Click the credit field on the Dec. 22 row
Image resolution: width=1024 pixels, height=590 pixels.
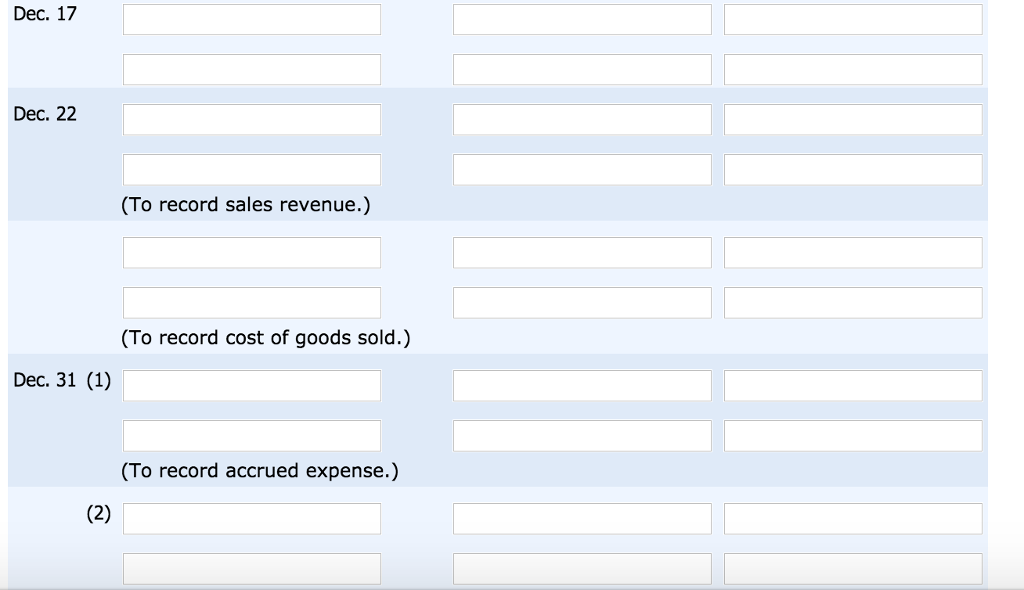[x=852, y=118]
